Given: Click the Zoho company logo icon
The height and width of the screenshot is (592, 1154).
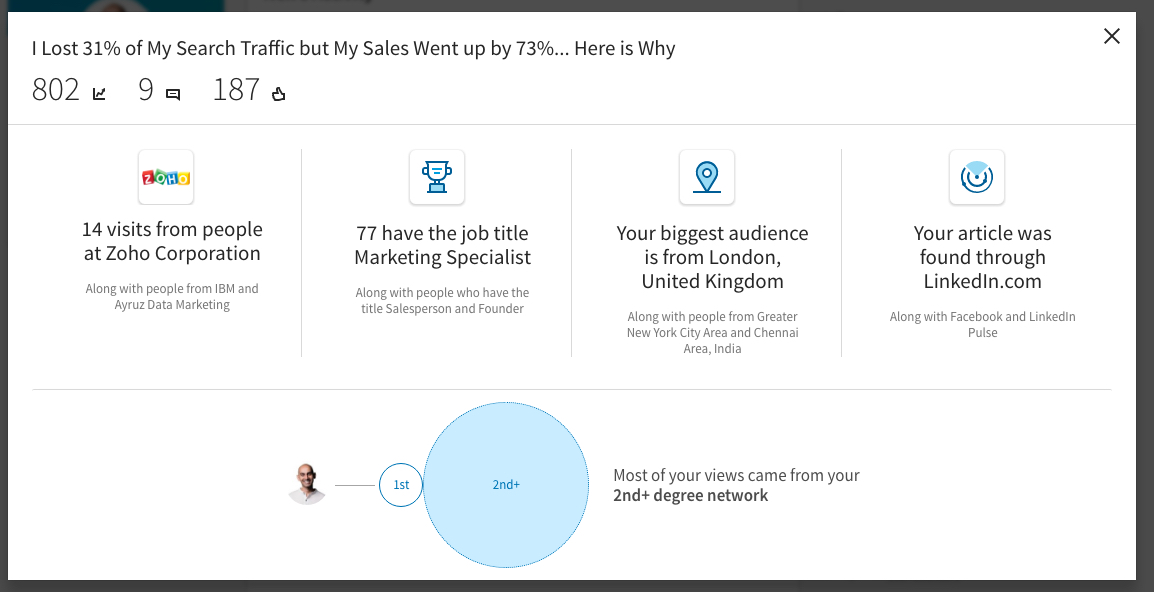Looking at the screenshot, I should coord(166,178).
